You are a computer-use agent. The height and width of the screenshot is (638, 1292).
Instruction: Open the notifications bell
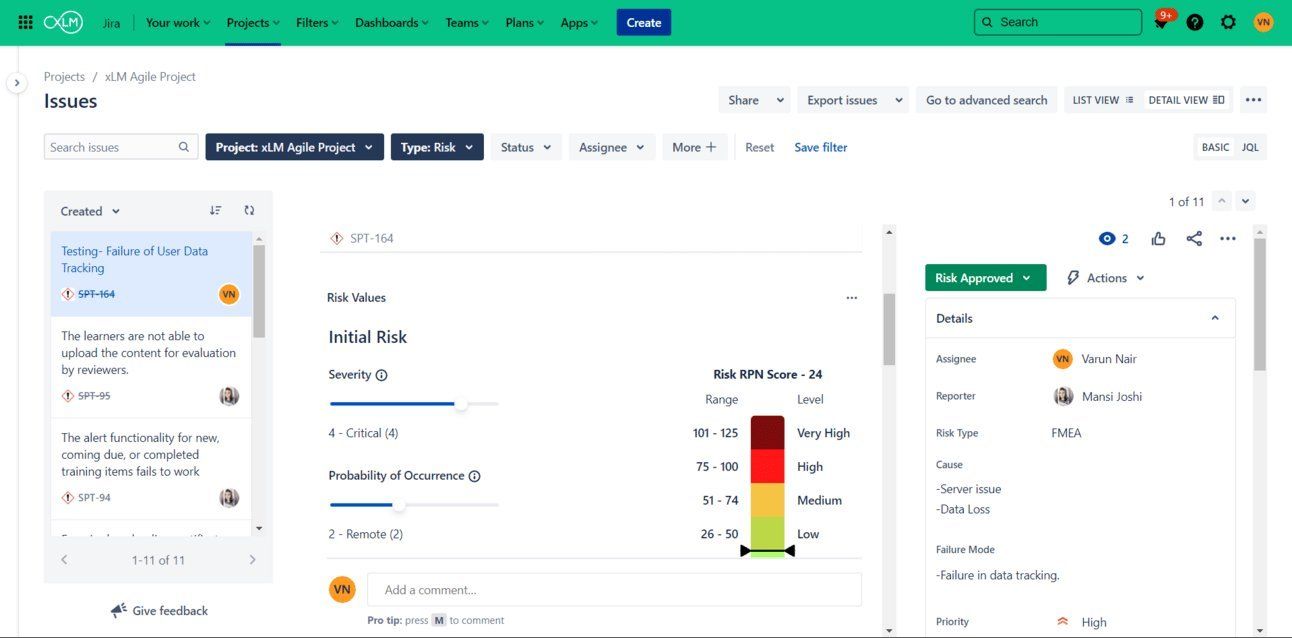click(1161, 22)
